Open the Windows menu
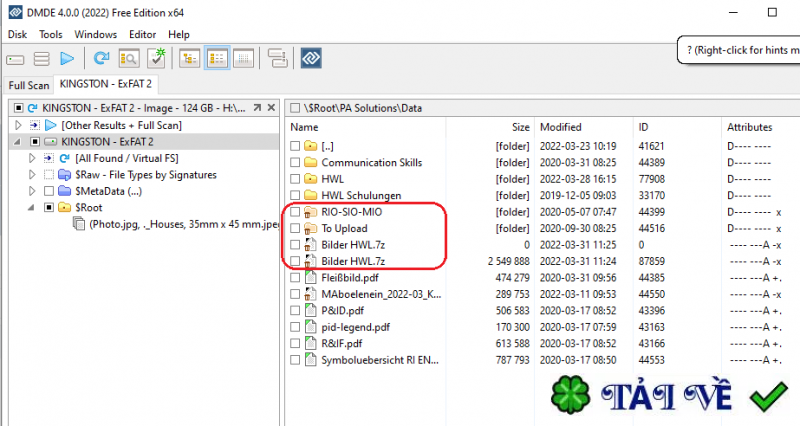Viewport: 800px width, 426px height. (x=95, y=34)
